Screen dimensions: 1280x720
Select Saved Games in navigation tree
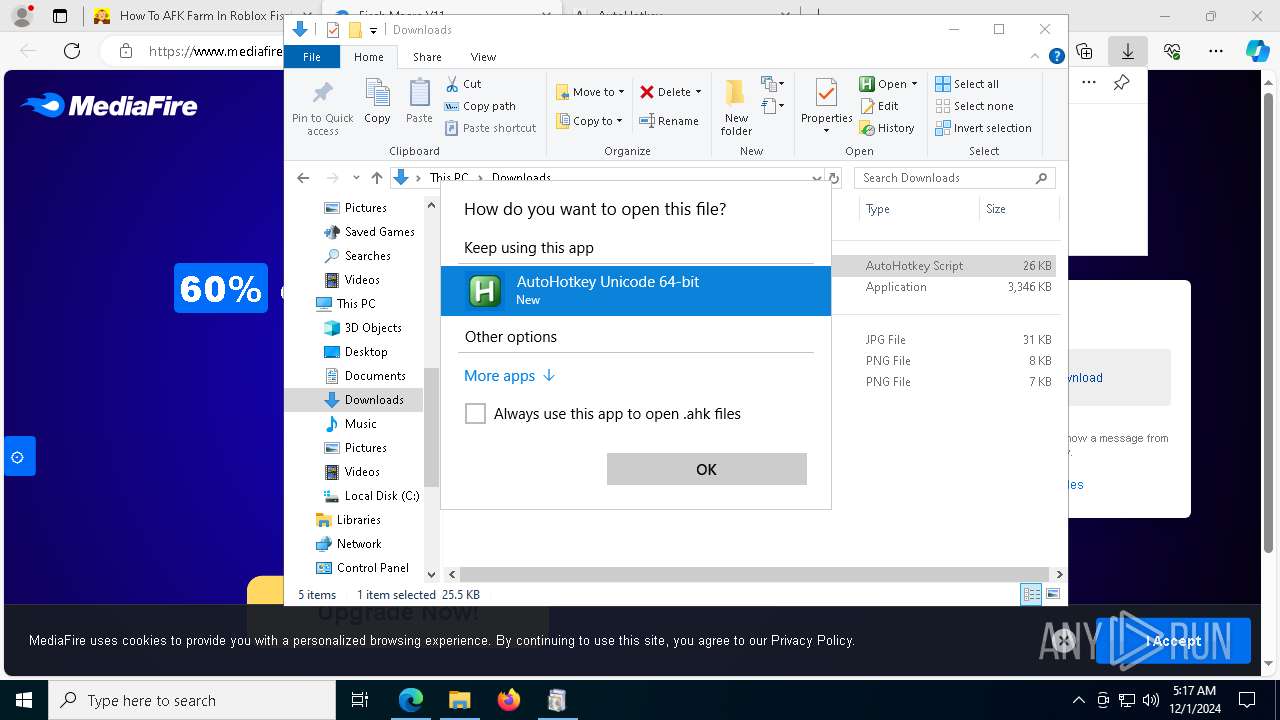pos(369,232)
